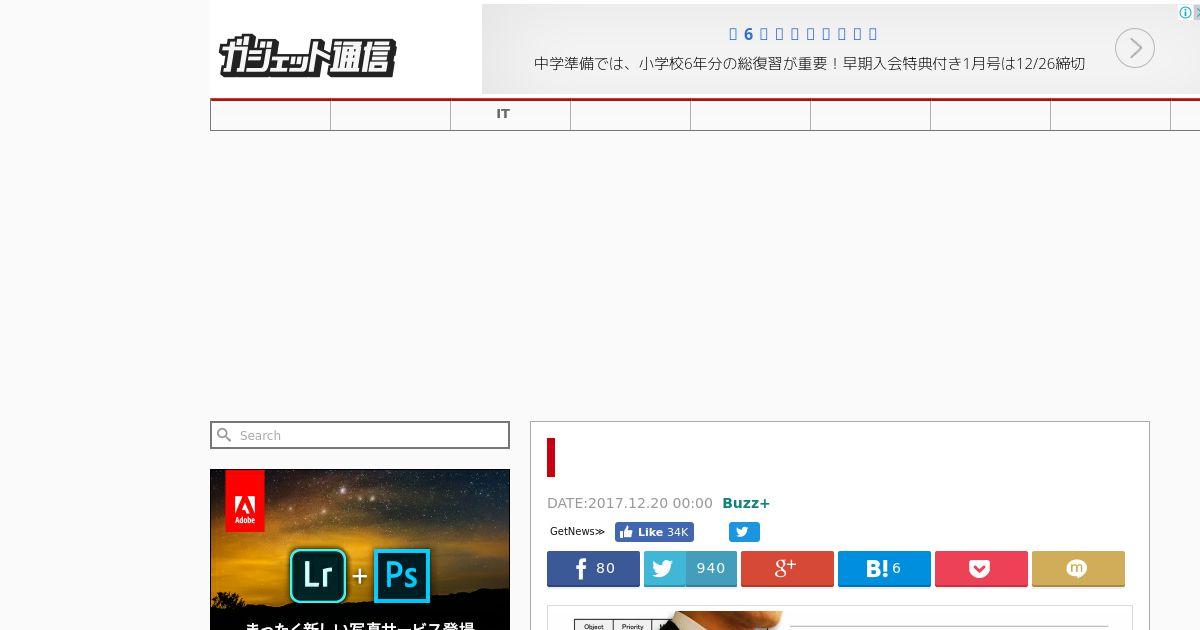Click the ad banner next arrow
1200x630 pixels.
(x=1135, y=48)
